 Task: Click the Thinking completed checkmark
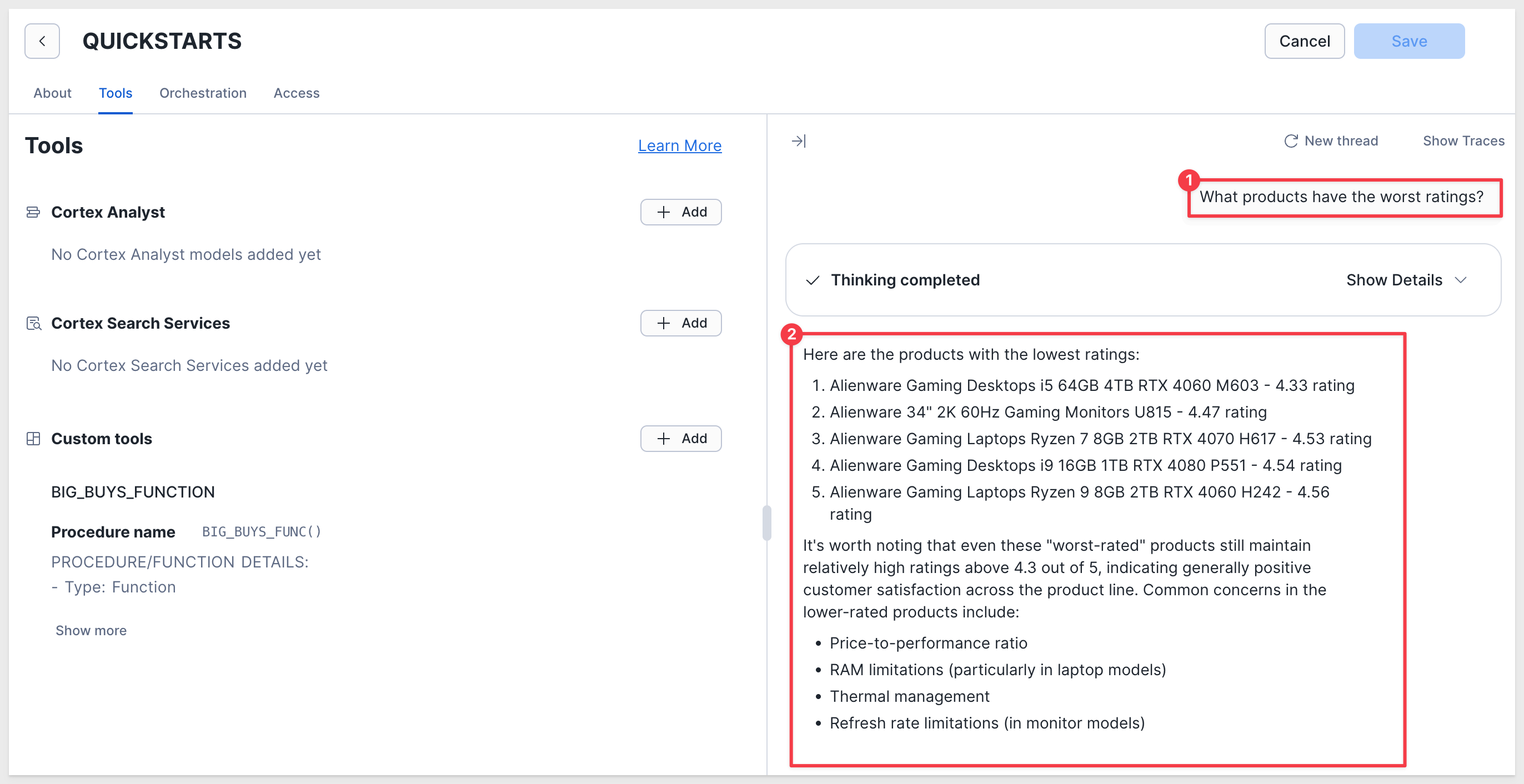pos(813,280)
